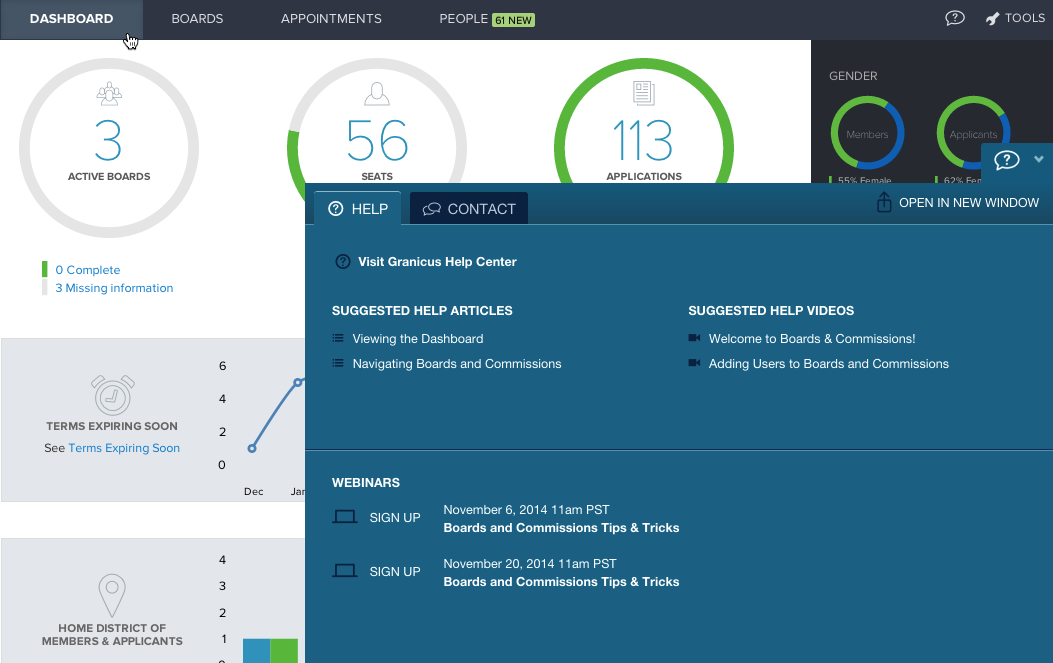This screenshot has height=663, width=1053.
Task: Click the 61 NEW badge
Action: coord(514,20)
